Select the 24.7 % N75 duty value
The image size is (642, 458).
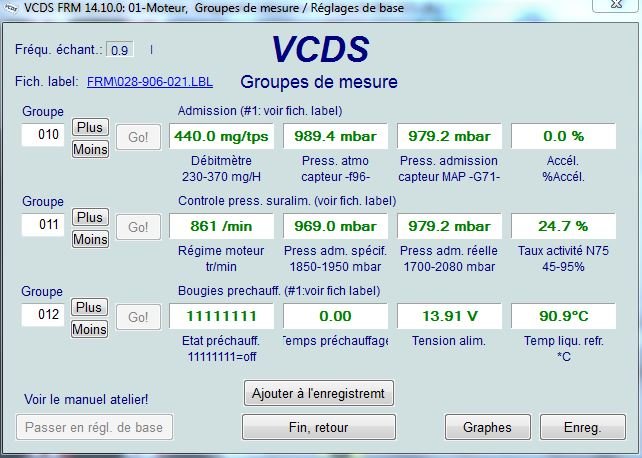563,226
